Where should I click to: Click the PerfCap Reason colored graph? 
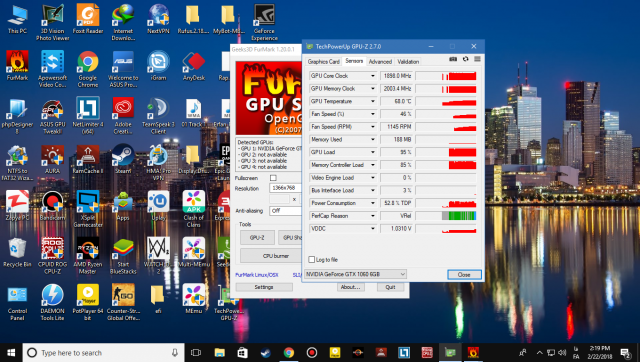click(x=446, y=215)
